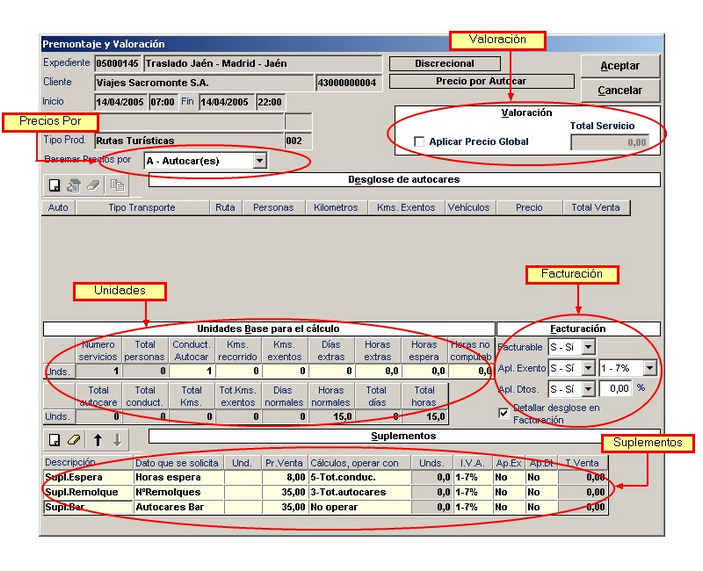Click the Horas espera cell in supplements
Screen dimensions: 703x571
click(179, 477)
